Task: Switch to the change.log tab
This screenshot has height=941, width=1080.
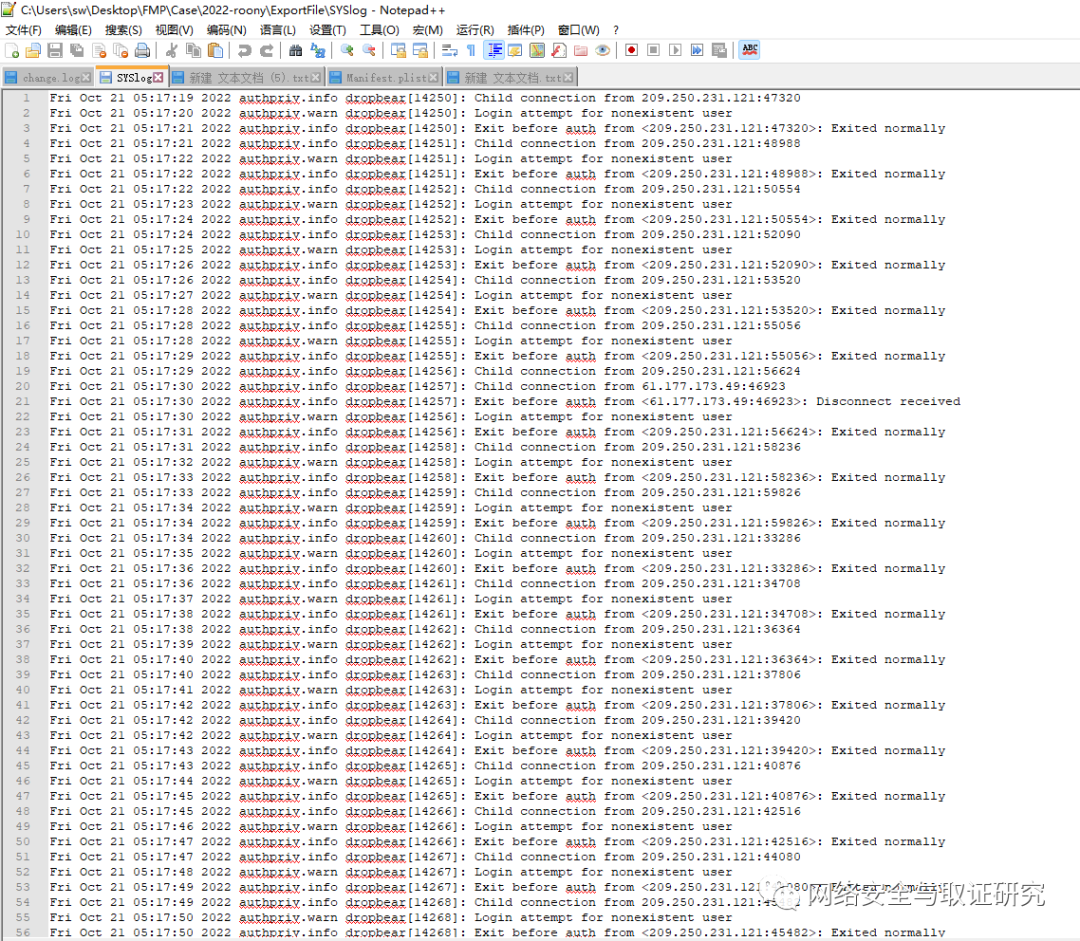Action: pos(48,78)
